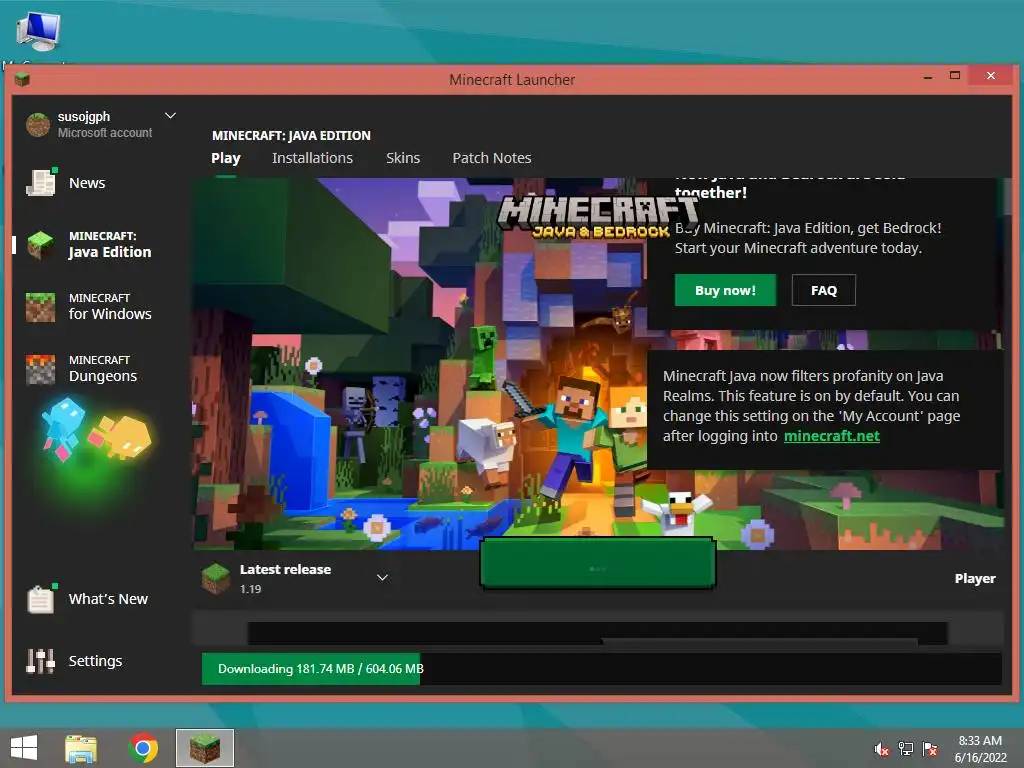Click the Microsoft account label
Image resolution: width=1024 pixels, height=768 pixels.
104,133
